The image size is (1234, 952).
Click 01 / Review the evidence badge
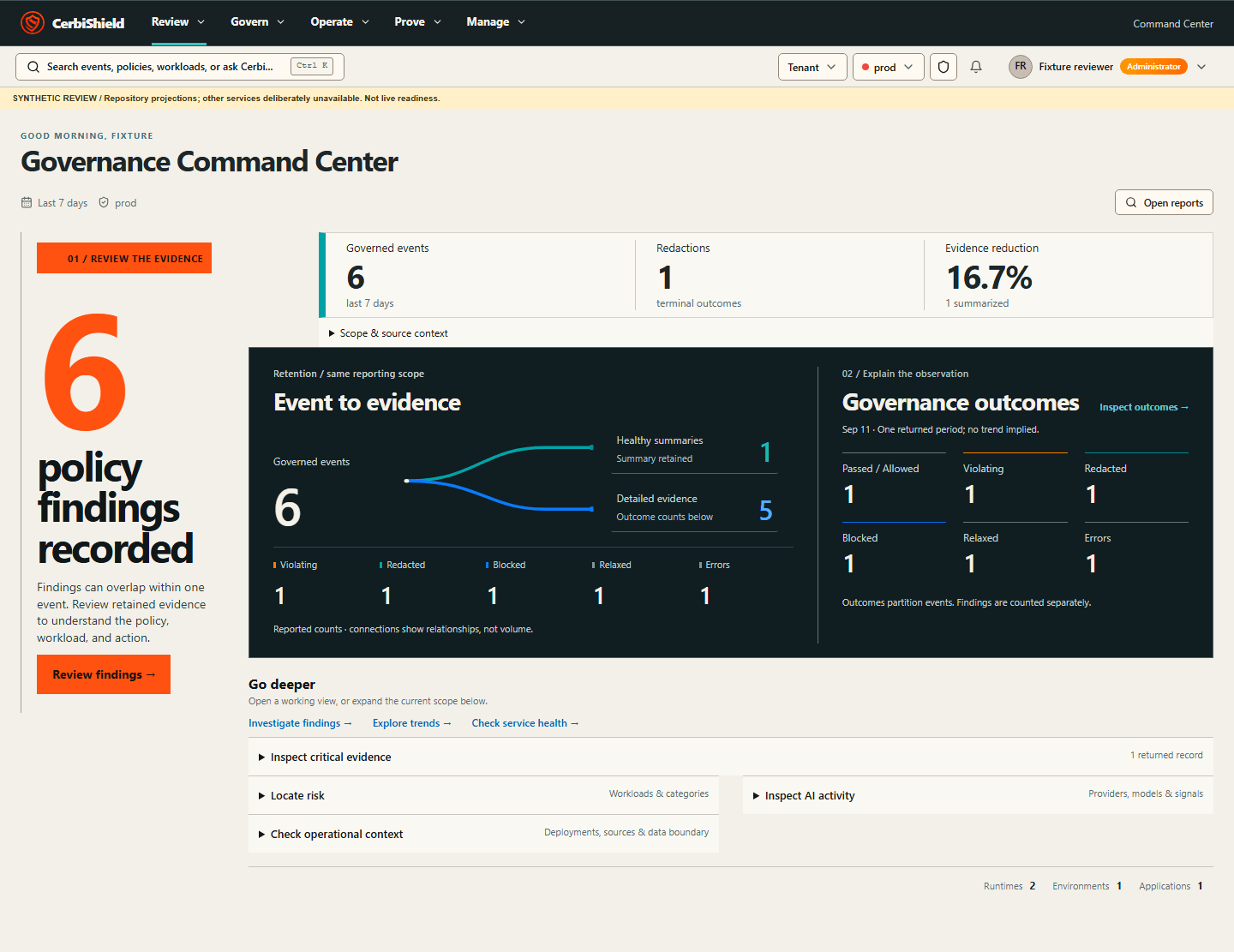pos(124,258)
